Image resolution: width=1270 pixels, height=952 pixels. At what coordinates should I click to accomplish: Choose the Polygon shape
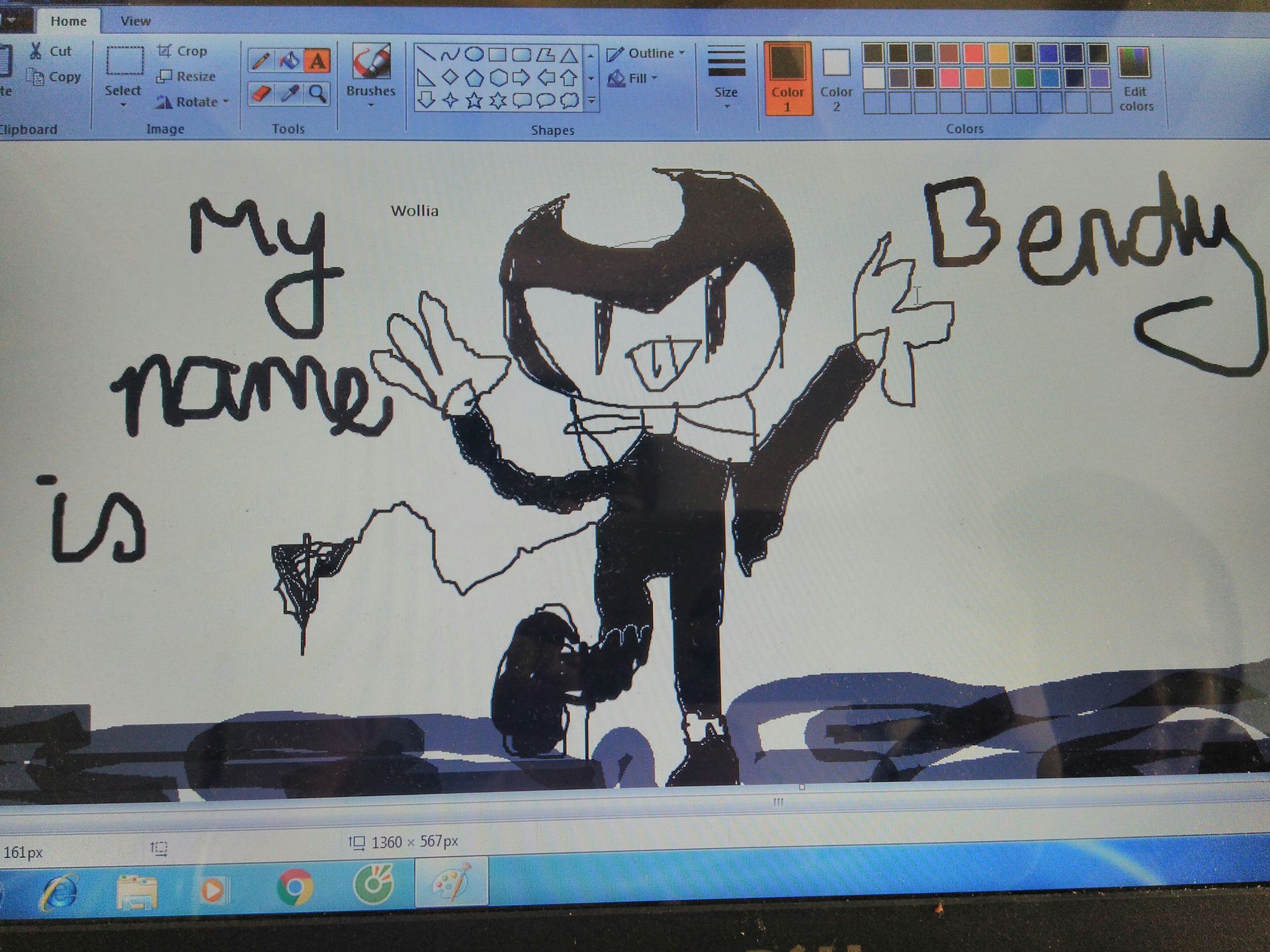coord(545,54)
